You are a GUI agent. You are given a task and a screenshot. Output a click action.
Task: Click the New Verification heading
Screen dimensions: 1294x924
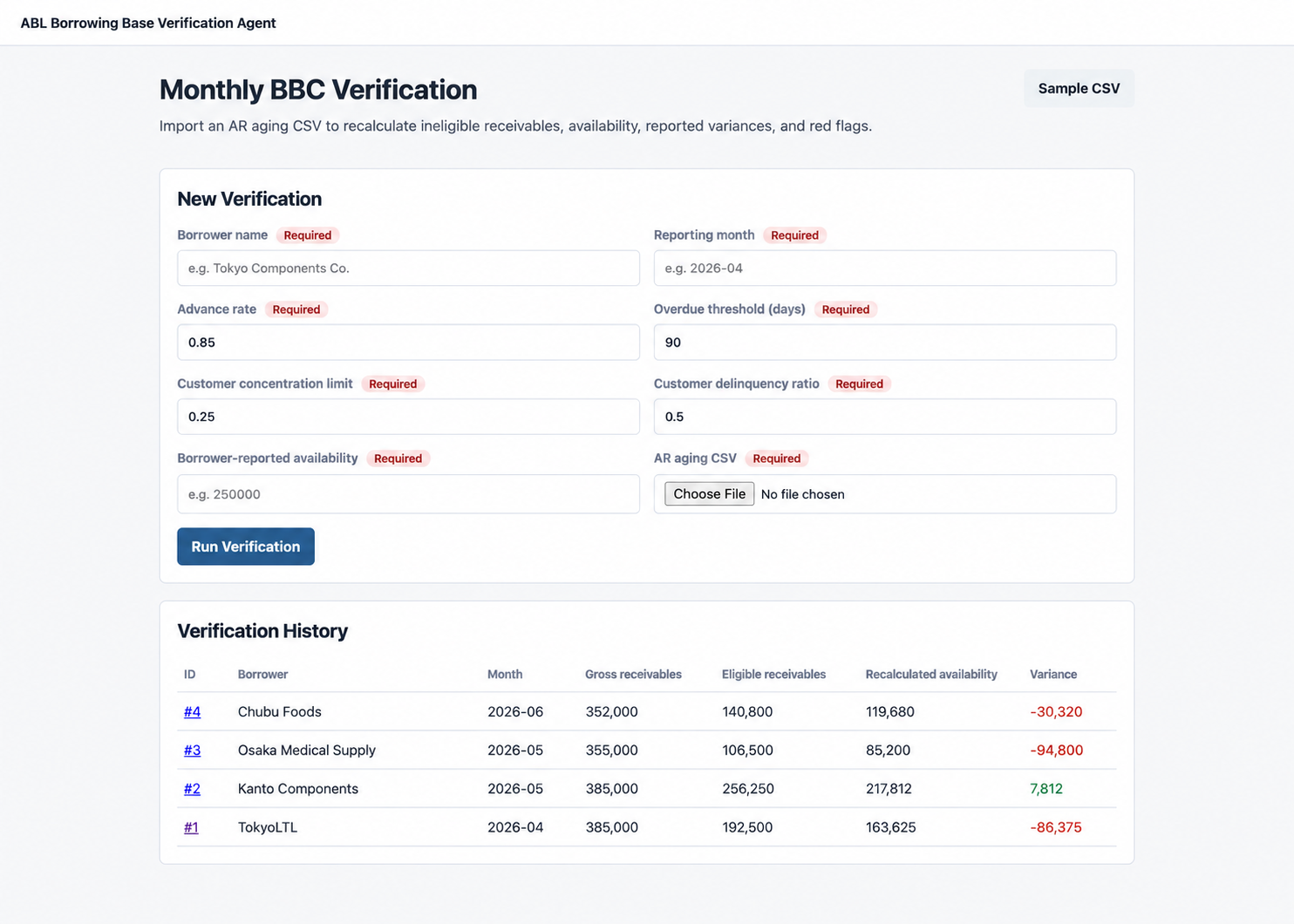coord(249,199)
